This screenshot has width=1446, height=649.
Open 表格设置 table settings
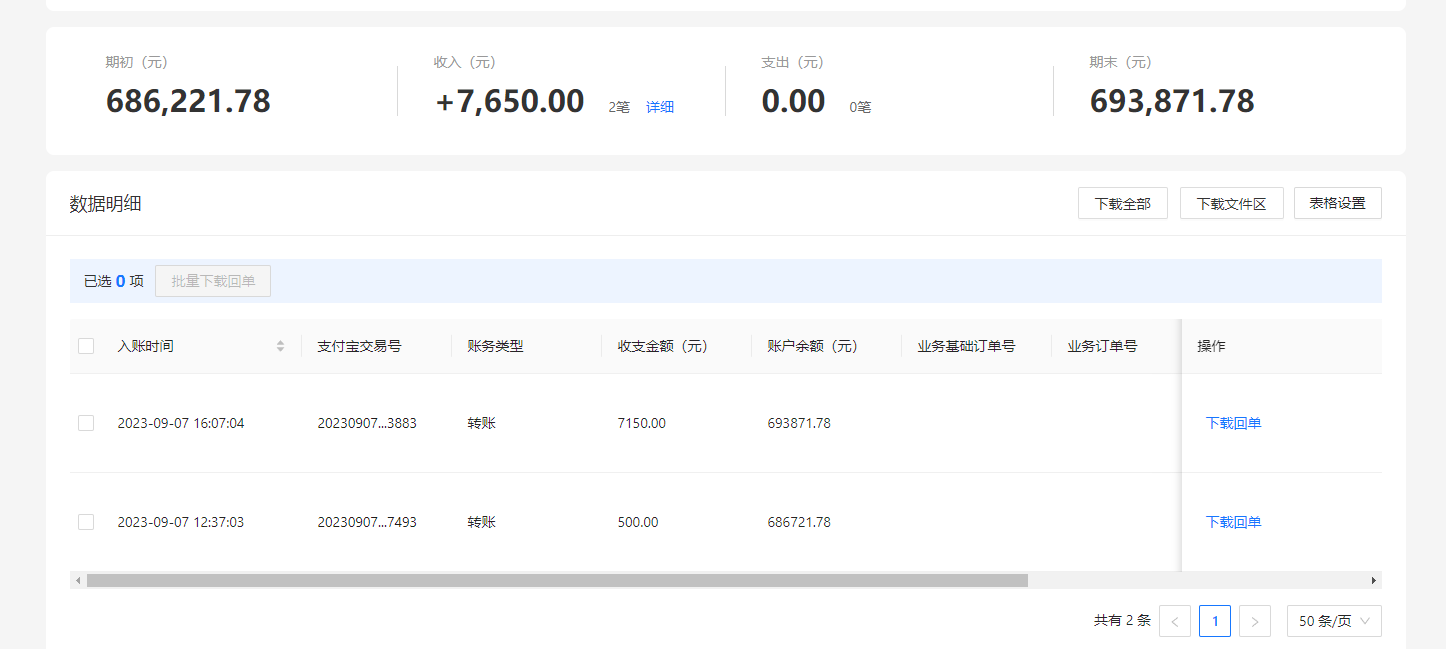(1338, 203)
